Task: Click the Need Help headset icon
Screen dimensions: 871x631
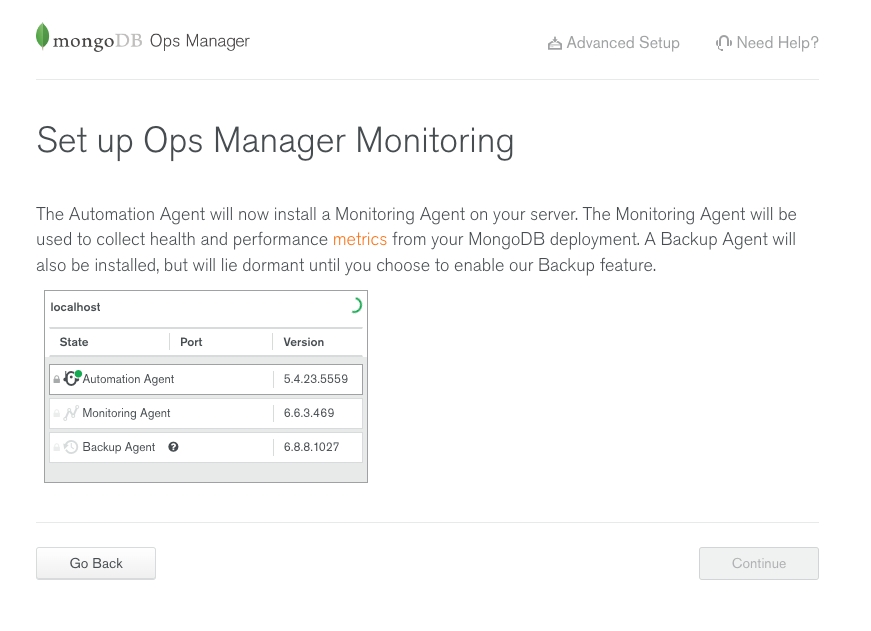Action: click(x=723, y=43)
